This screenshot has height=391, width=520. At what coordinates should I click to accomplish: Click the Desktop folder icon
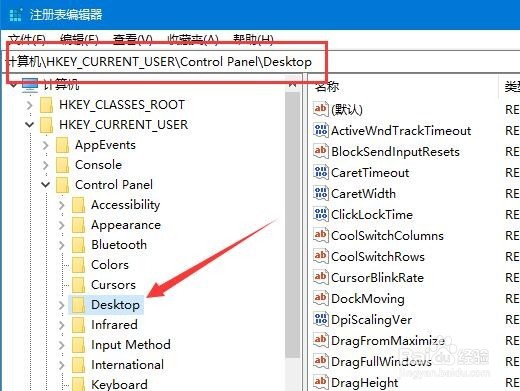[x=78, y=305]
